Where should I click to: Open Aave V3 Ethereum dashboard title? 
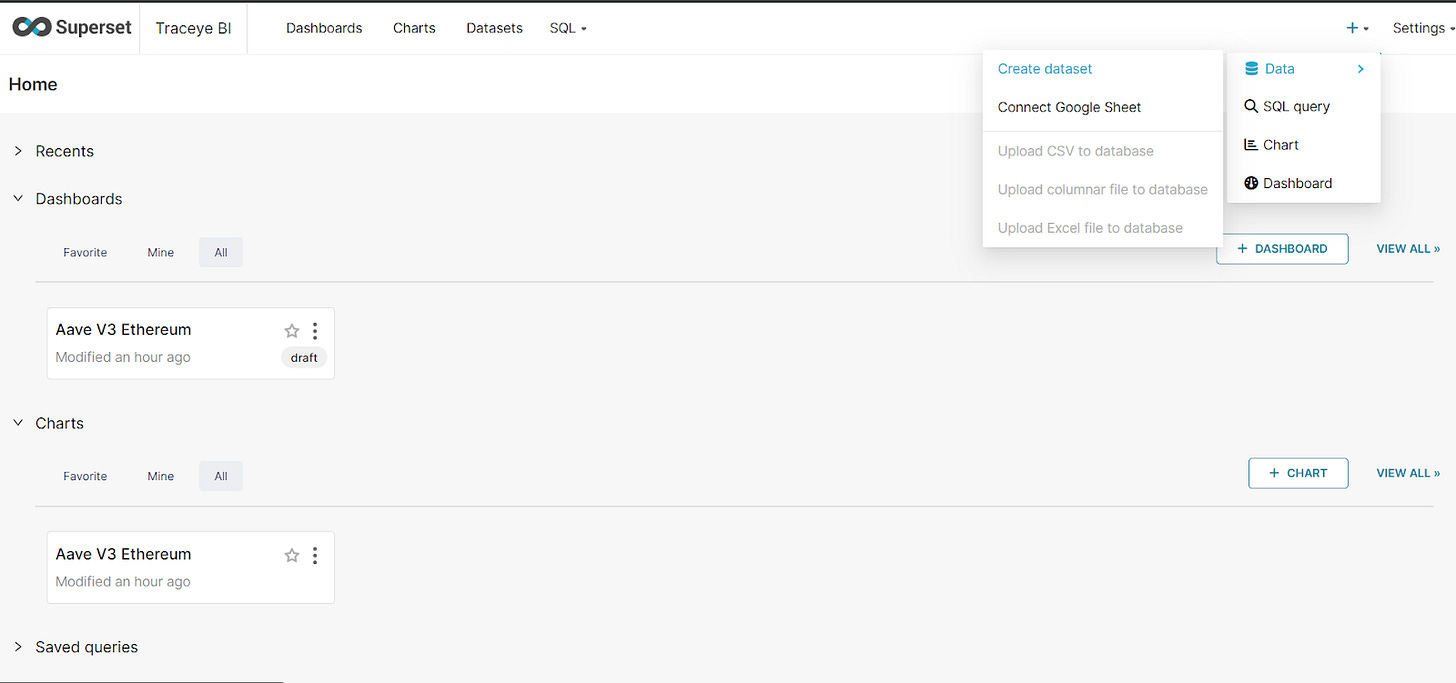tap(123, 329)
